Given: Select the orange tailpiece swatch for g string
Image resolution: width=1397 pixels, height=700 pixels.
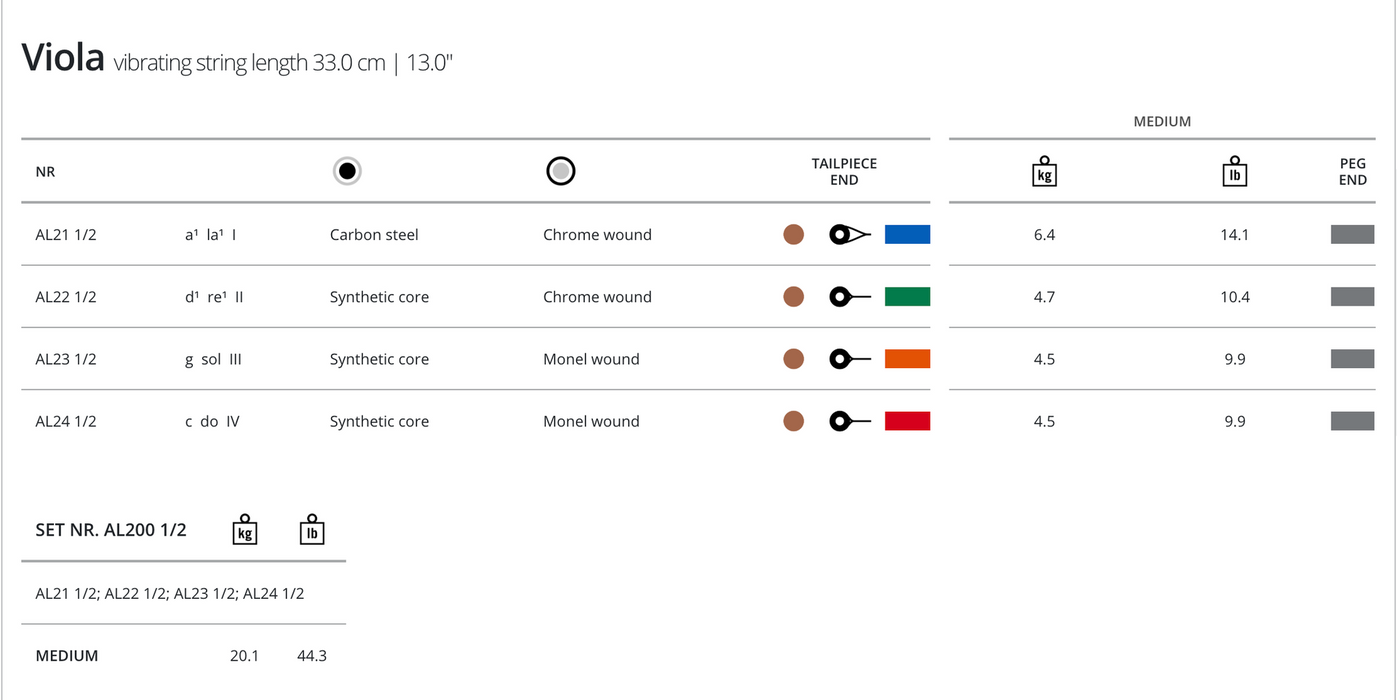Looking at the screenshot, I should coord(907,359).
